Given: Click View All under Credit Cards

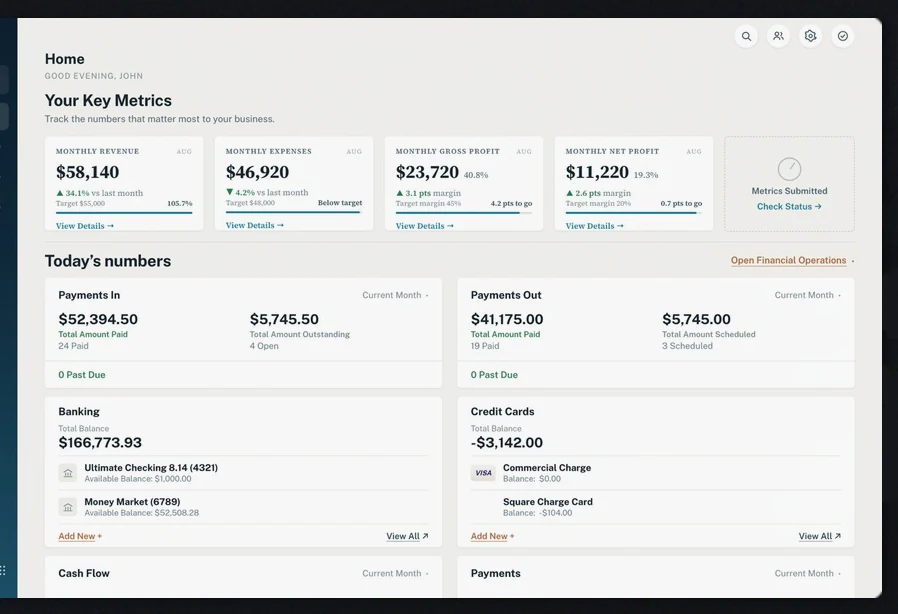Looking at the screenshot, I should (820, 536).
